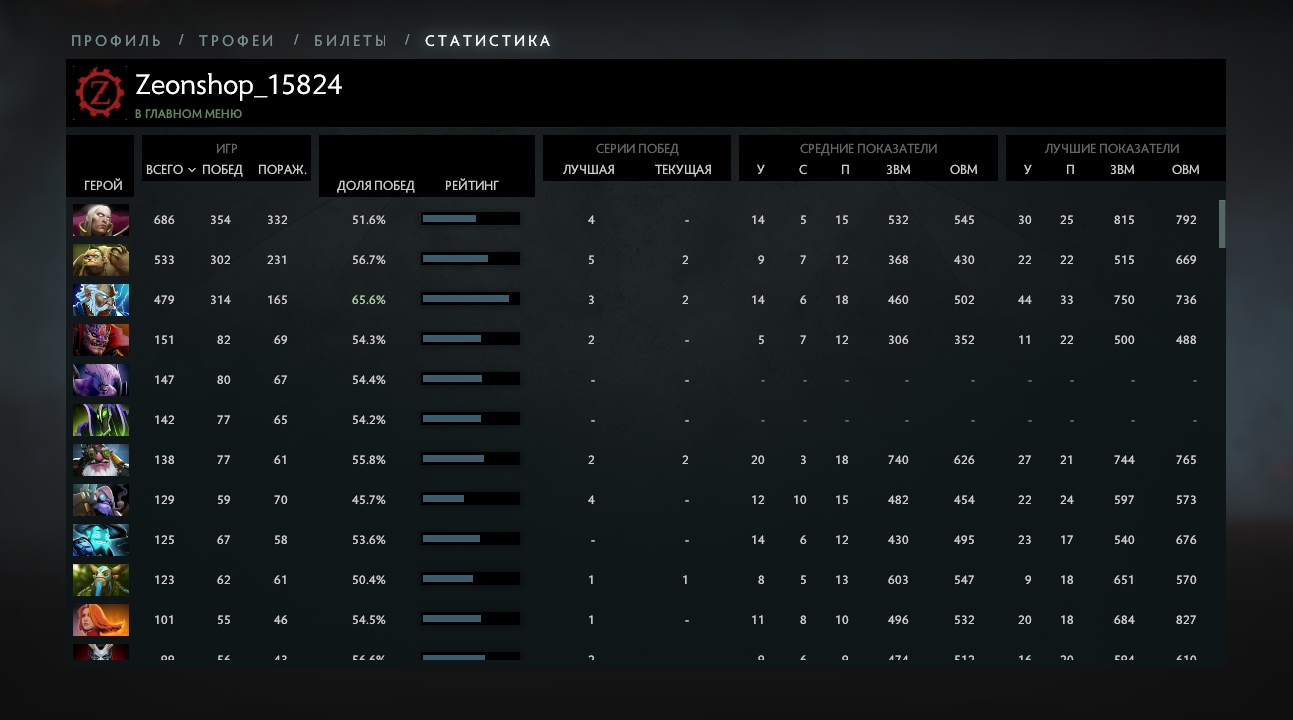Viewport: 1293px width, 720px height.
Task: Click the Zeonshop gear-logo avatar
Action: [x=100, y=92]
